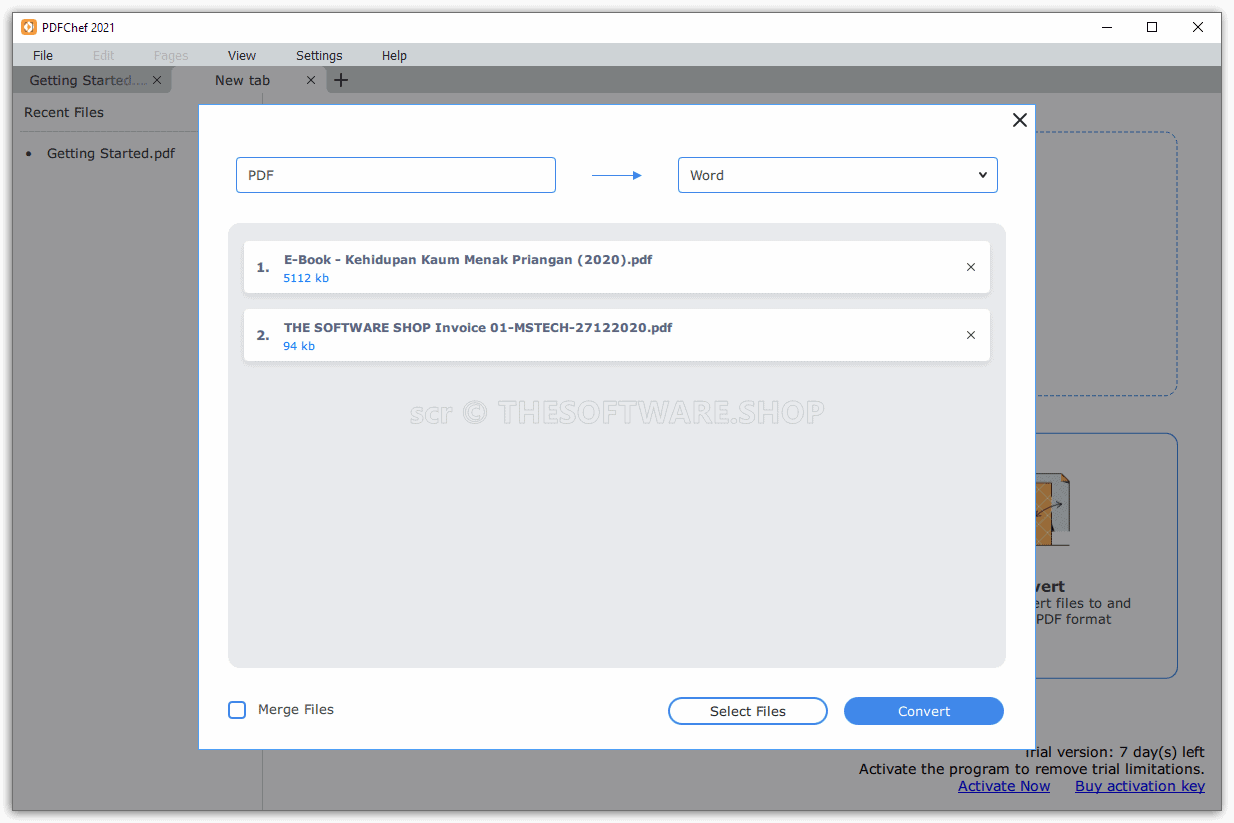Close the conversion dialog with the X icon
The height and width of the screenshot is (823, 1234).
coord(1020,120)
